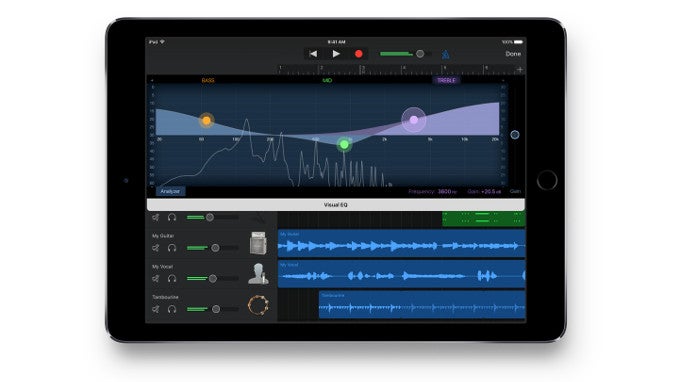Viewport: 680px width, 382px height.
Task: Tap the clock in the iPad status bar
Action: tap(336, 42)
